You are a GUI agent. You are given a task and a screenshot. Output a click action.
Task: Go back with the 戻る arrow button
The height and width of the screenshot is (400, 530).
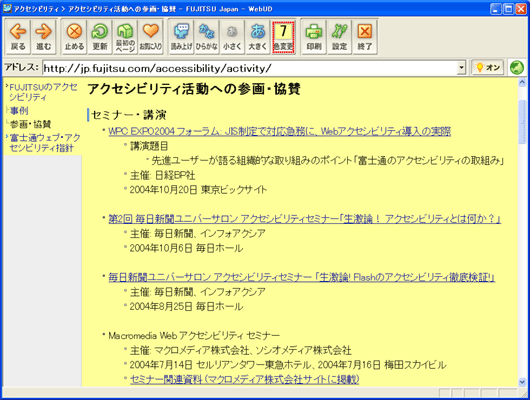point(18,37)
